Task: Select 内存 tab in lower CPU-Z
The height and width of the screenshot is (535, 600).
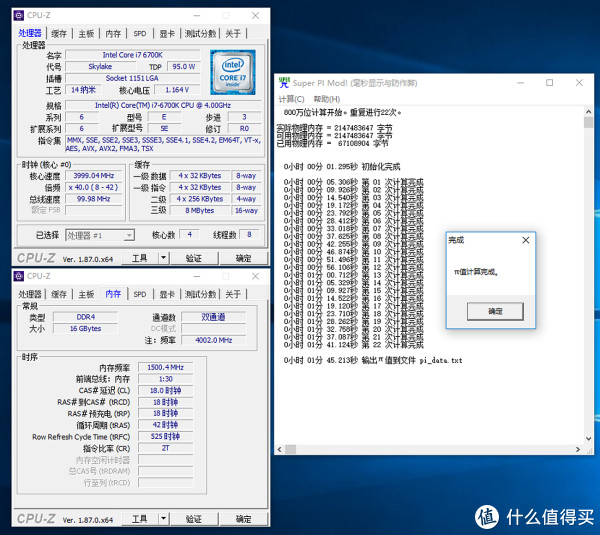Action: pyautogui.click(x=113, y=294)
